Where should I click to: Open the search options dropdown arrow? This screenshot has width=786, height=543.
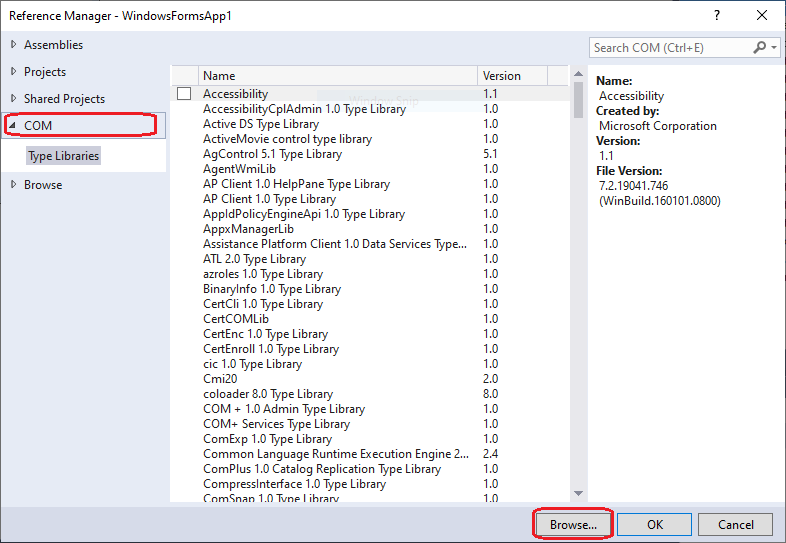(773, 48)
